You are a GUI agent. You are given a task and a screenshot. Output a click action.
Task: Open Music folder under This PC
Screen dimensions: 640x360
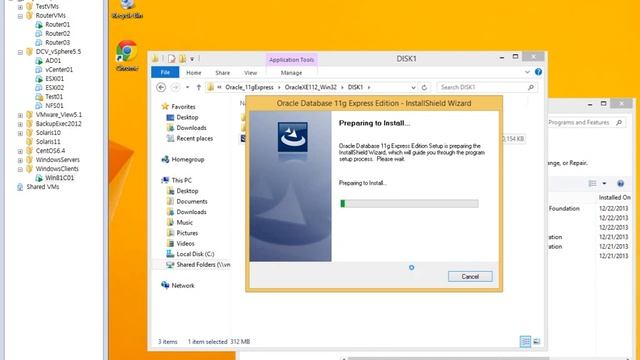184,222
